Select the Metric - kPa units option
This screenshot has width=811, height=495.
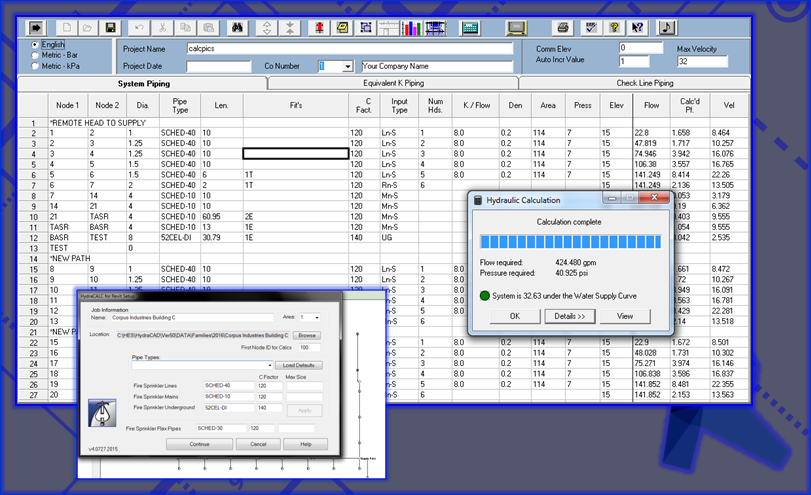pyautogui.click(x=37, y=66)
